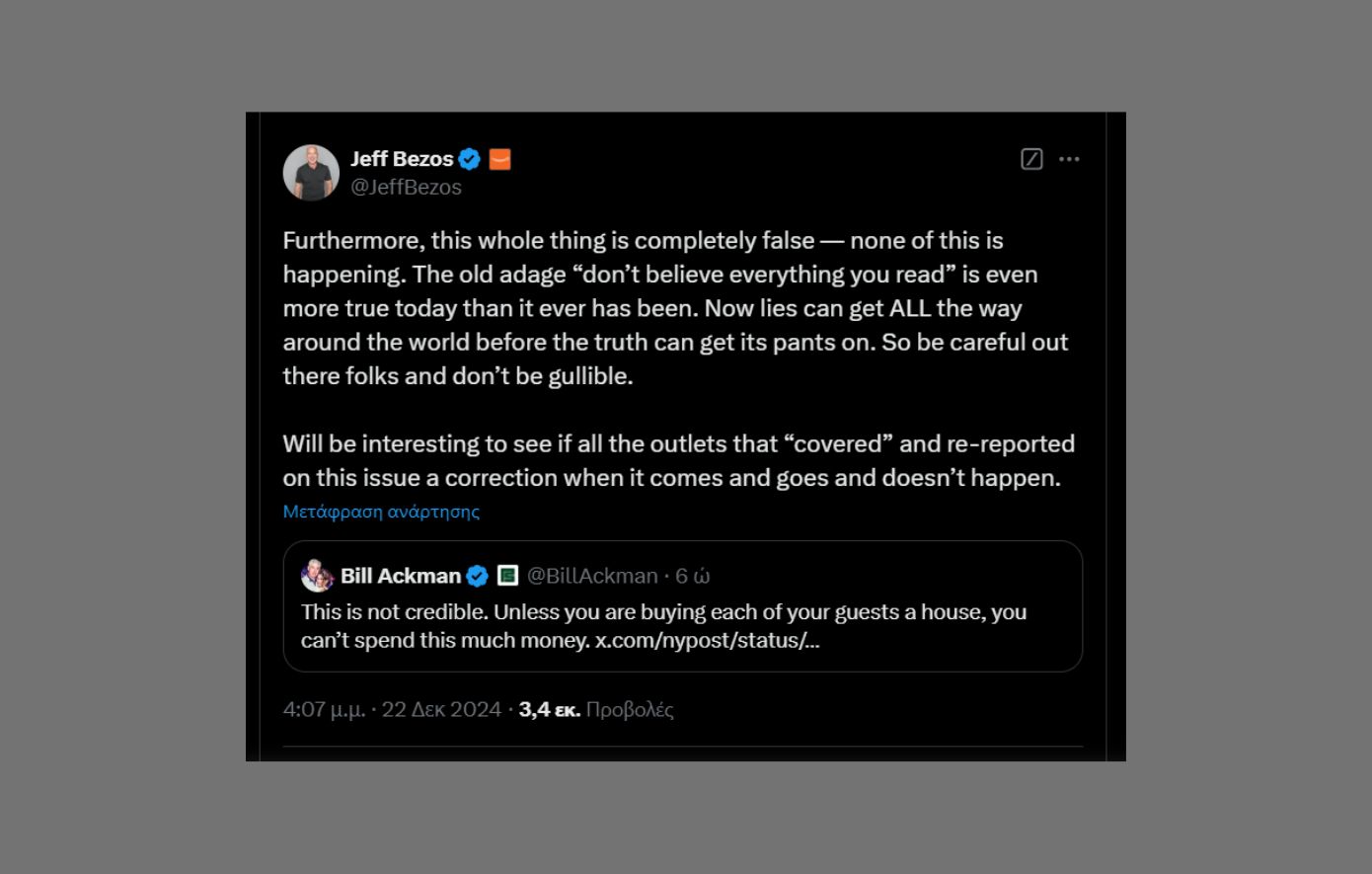Click the Μετάφραση ανάρτησης translate link
Viewport: 1372px width, 874px height.
click(x=381, y=512)
